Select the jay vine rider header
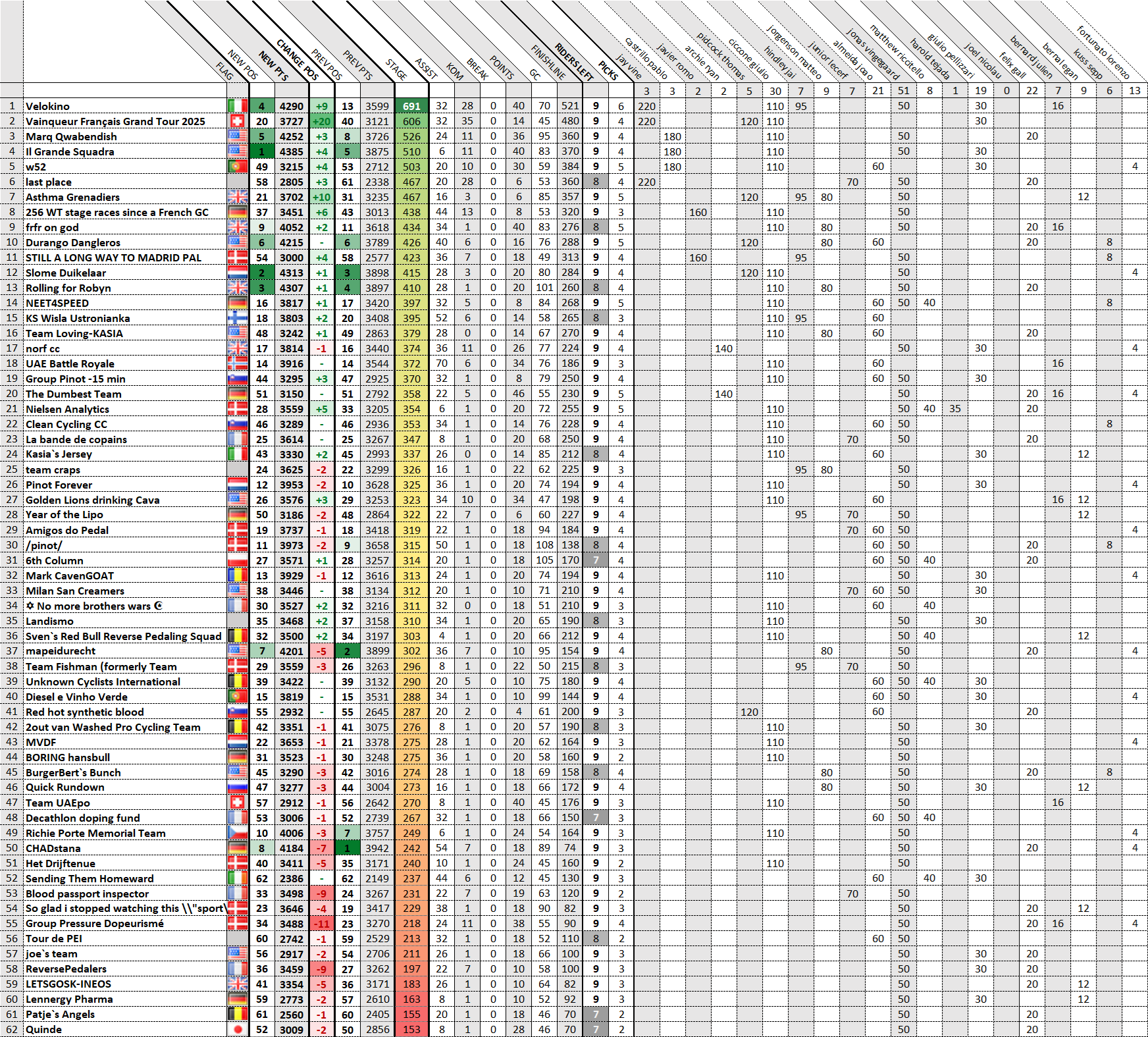The image size is (1148, 1037). click(629, 67)
